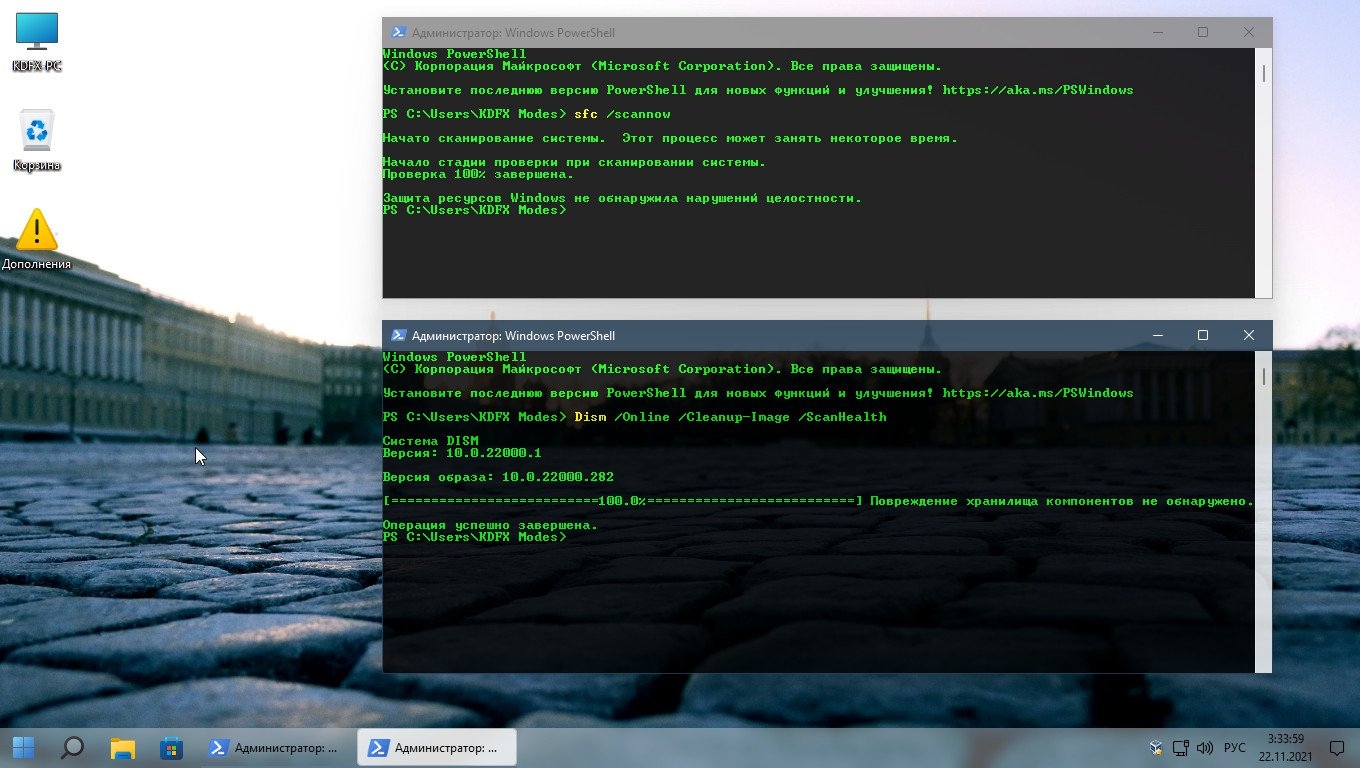
Task: Click the Microsoft copyright line in sfc window
Action: 662,66
